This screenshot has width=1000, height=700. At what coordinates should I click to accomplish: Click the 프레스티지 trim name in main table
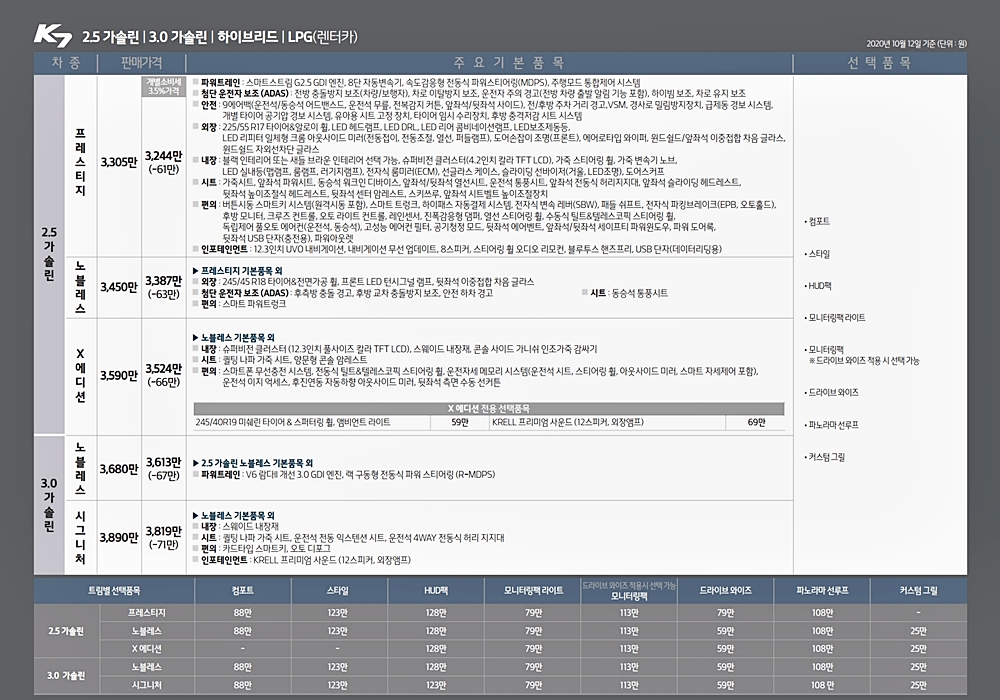pyautogui.click(x=80, y=162)
